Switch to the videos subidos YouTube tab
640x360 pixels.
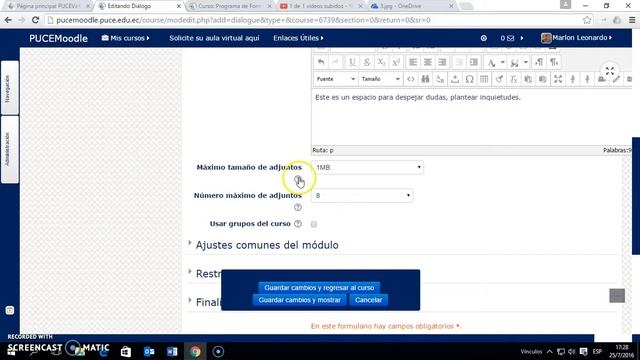[x=321, y=6]
